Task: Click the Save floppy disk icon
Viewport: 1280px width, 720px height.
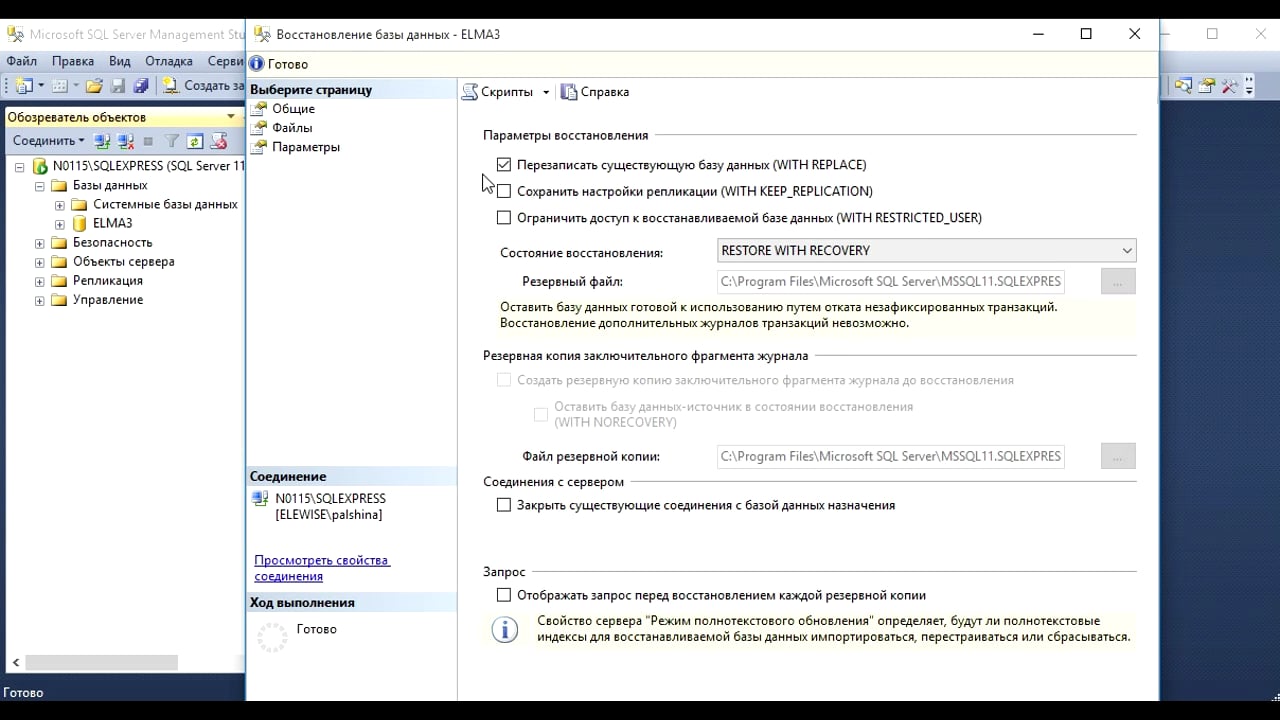Action: [118, 86]
